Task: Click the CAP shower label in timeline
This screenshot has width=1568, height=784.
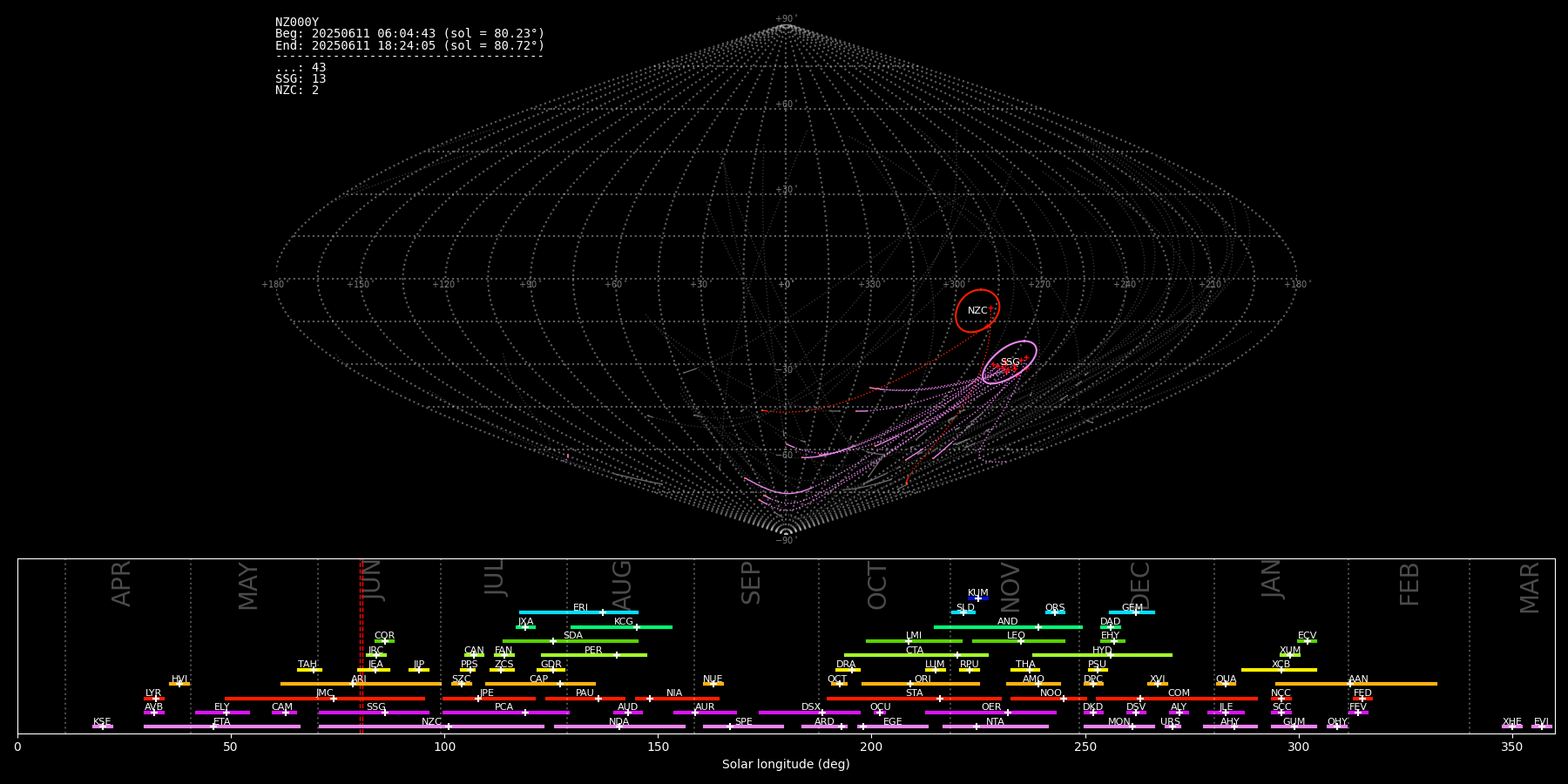Action: [538, 679]
